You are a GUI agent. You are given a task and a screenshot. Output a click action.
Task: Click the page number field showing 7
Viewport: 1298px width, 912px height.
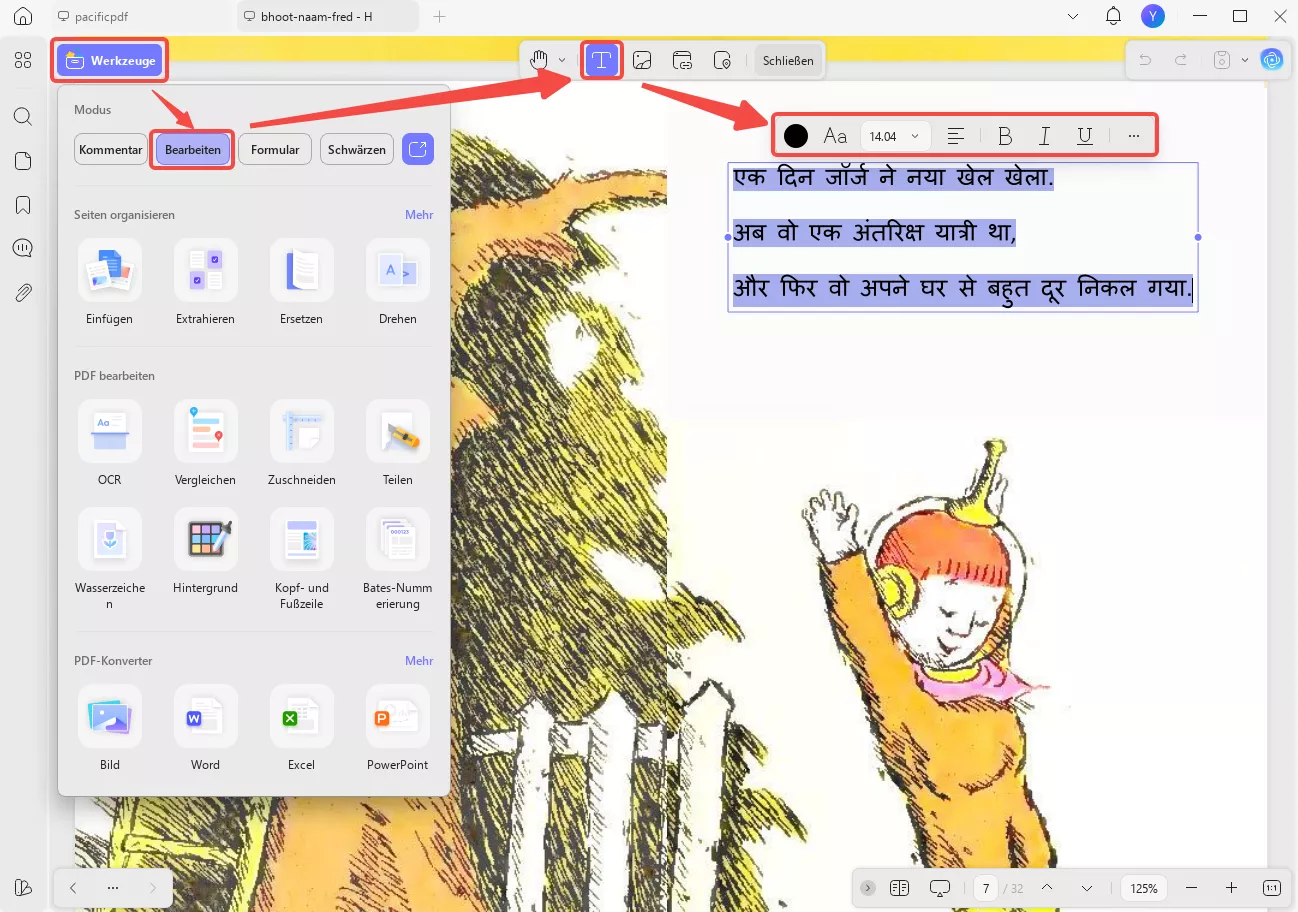point(986,888)
